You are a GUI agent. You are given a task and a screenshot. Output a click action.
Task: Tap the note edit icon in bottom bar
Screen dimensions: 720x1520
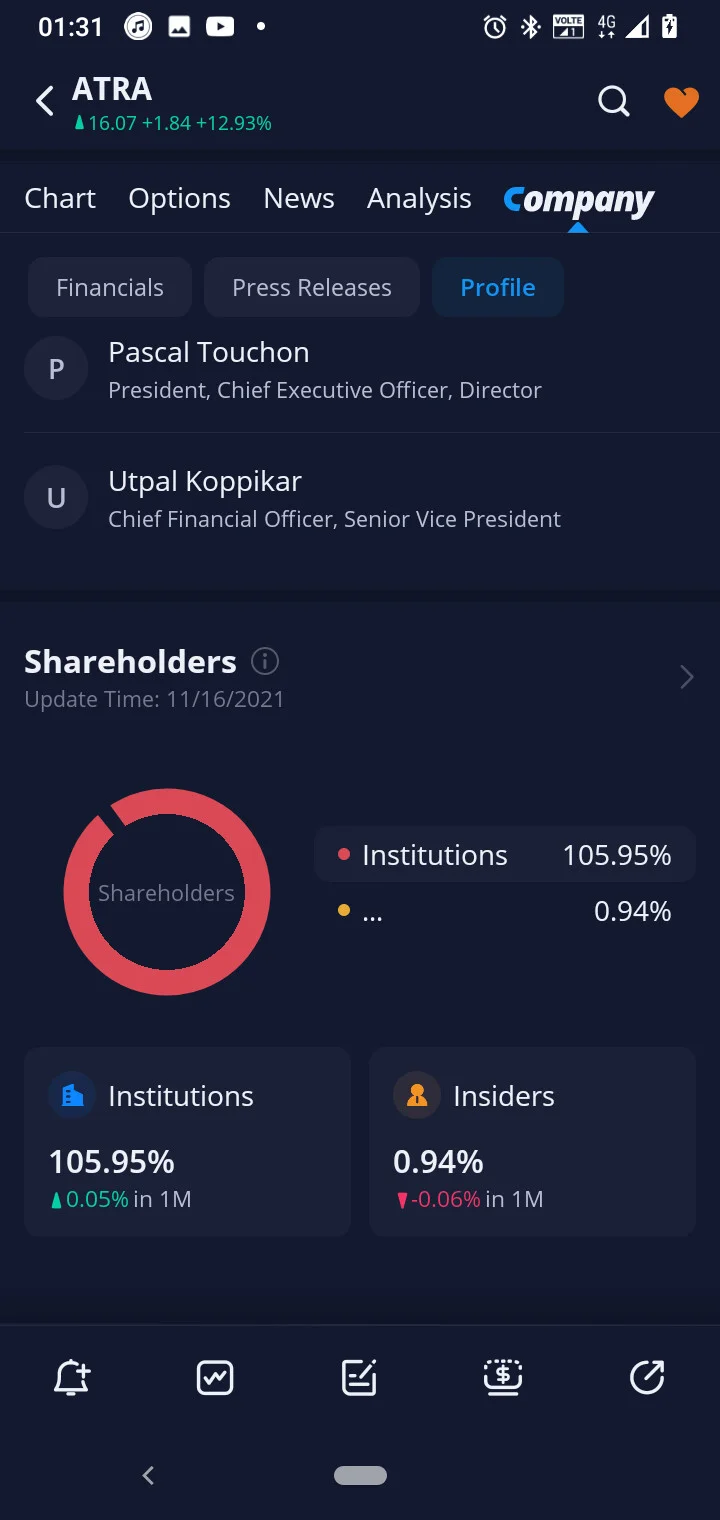pyautogui.click(x=359, y=1378)
